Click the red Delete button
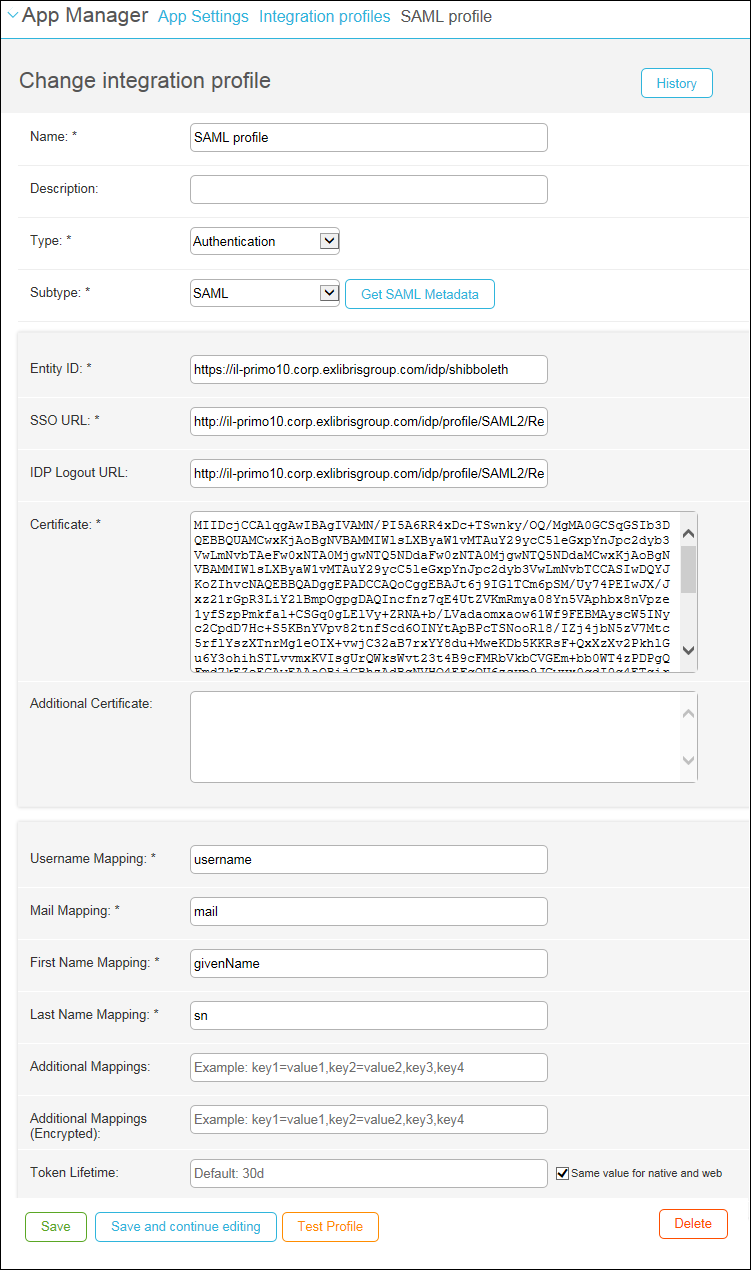 (693, 1224)
